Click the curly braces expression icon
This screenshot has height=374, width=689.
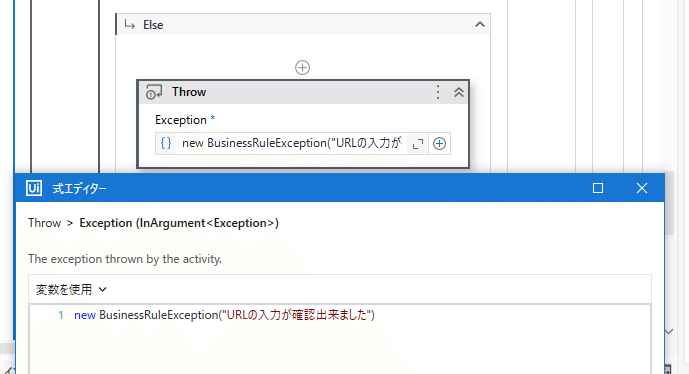(166, 143)
